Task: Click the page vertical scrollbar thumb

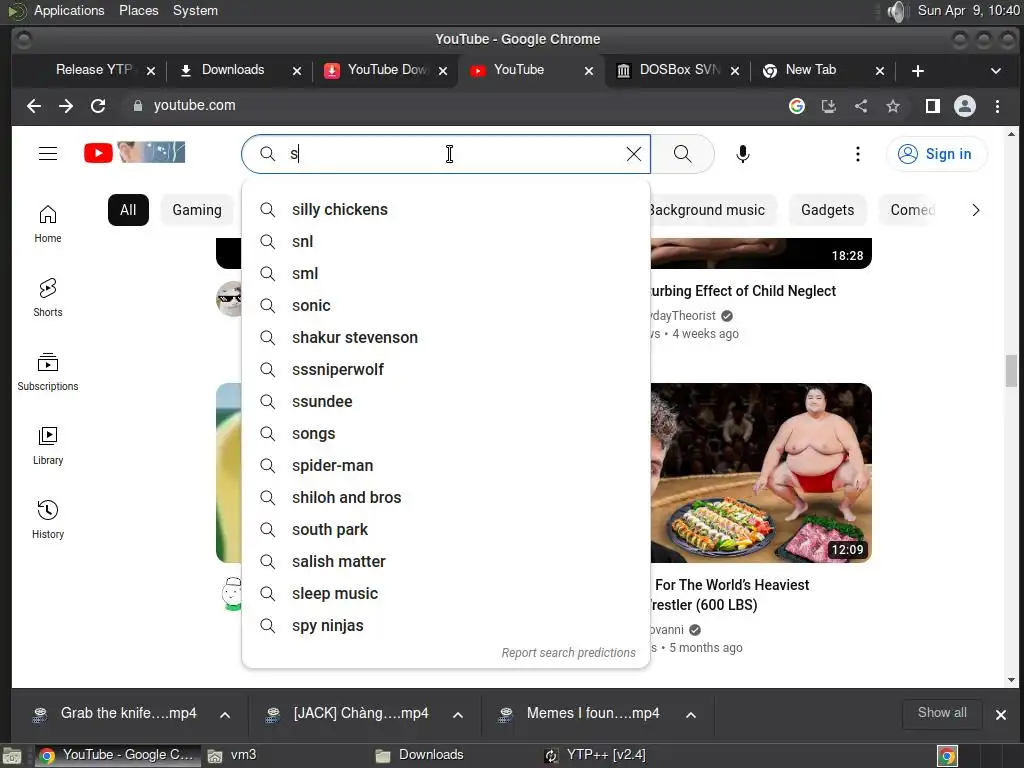Action: click(x=1011, y=371)
